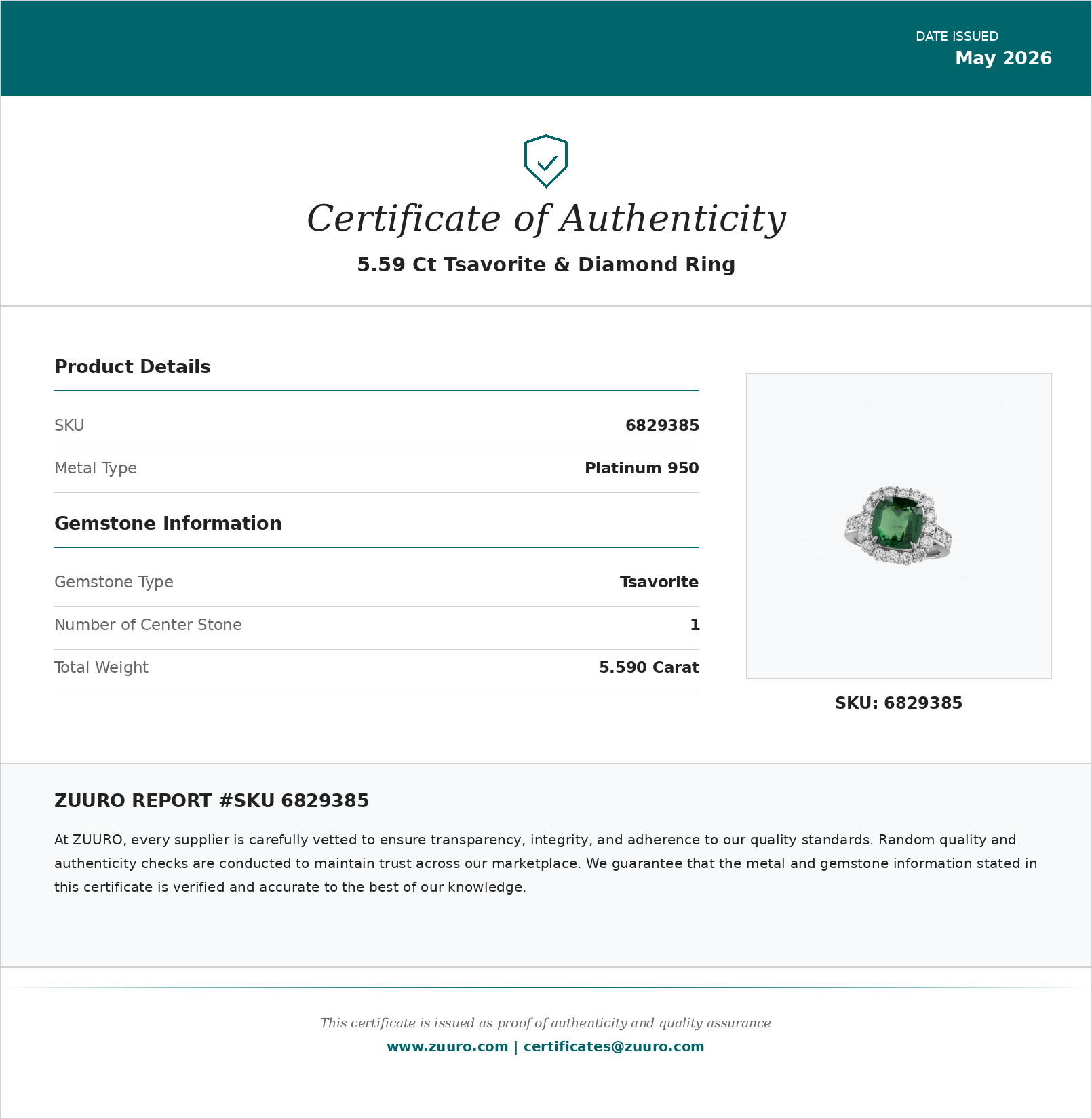
Task: Click the 'DATE ISSUED' label
Action: 957,37
